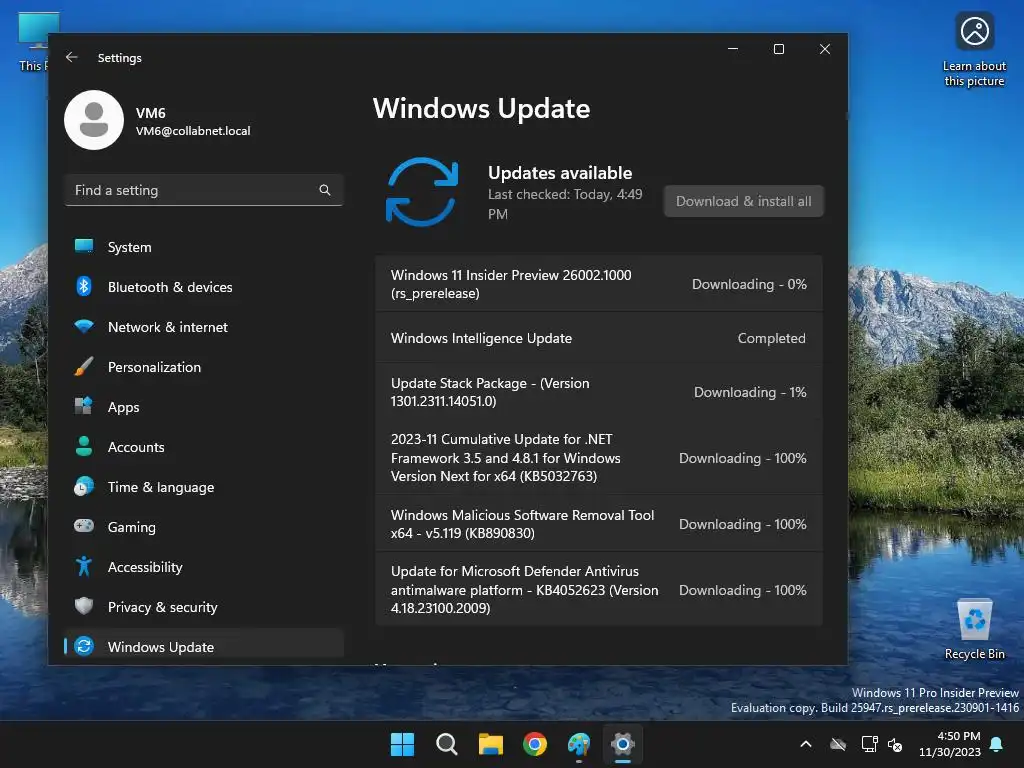Click the Network wifi icon in sidebar

tap(84, 326)
